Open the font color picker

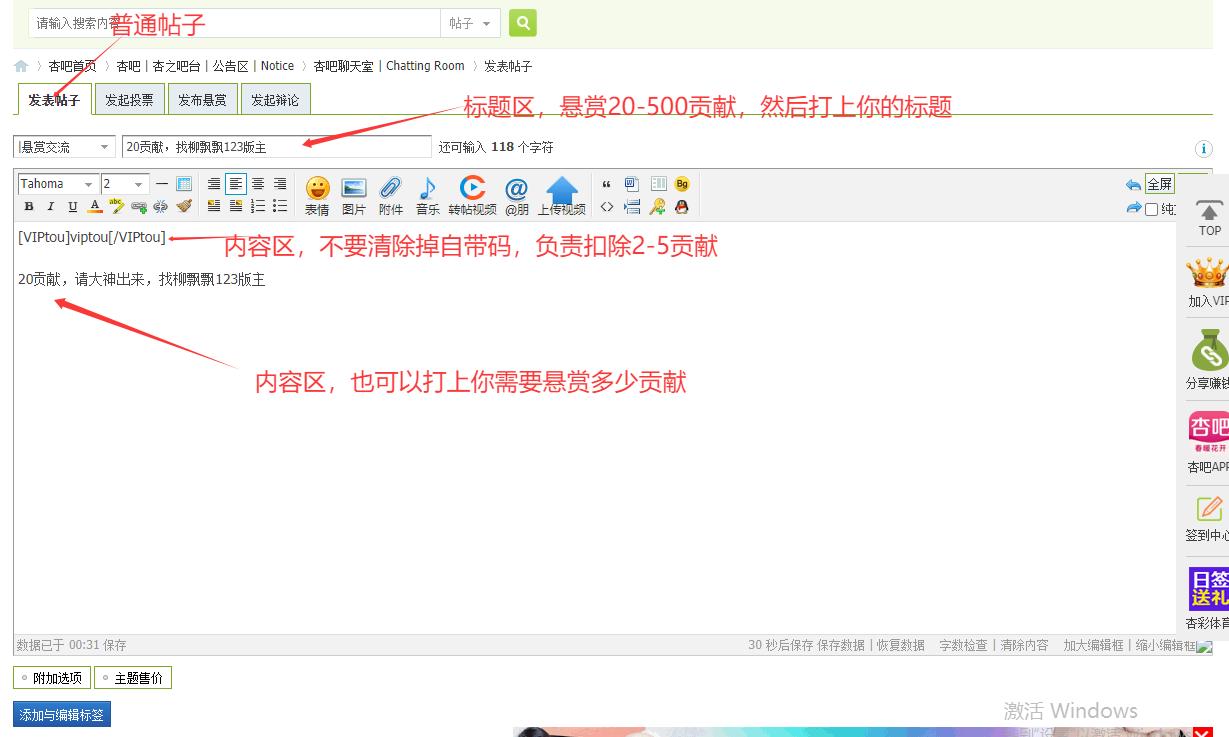(x=95, y=206)
